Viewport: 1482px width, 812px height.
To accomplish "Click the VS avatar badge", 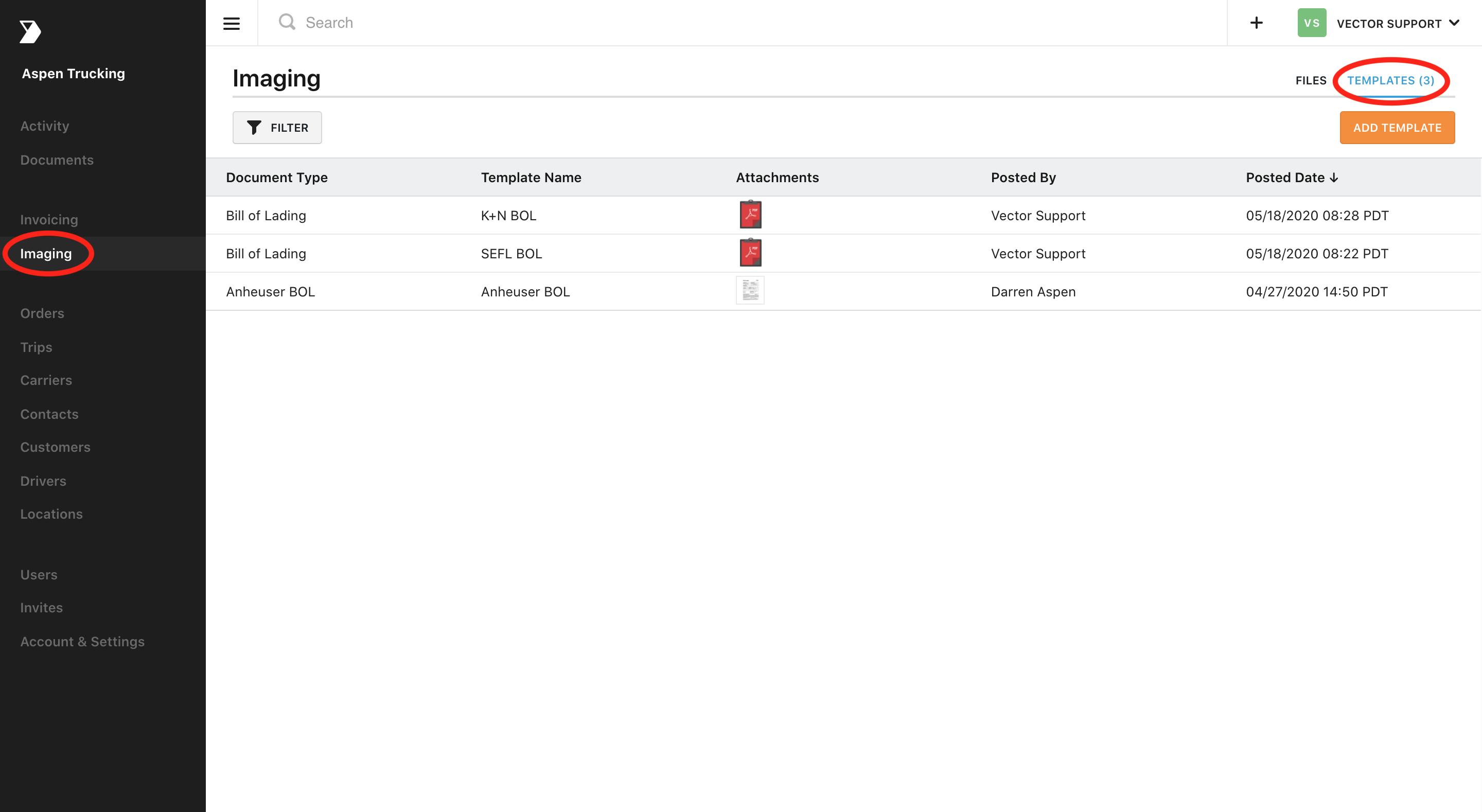I will pos(1312,23).
